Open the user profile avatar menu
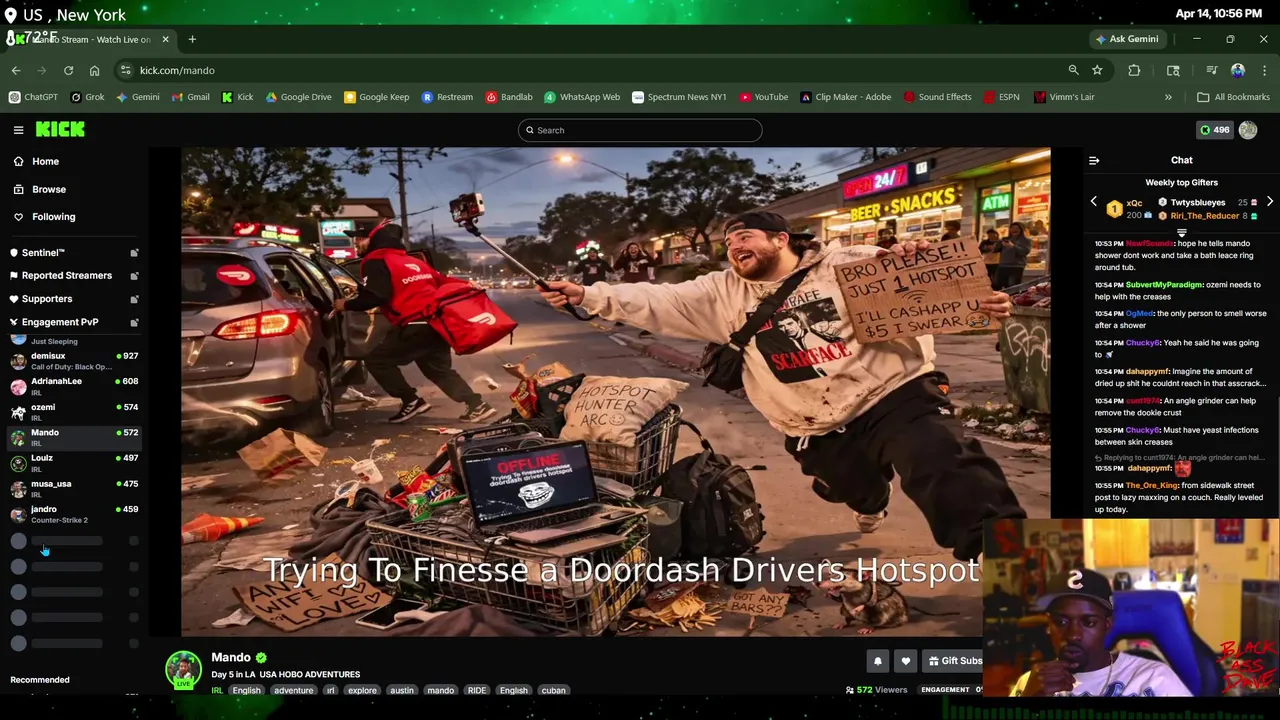1280x720 pixels. (1248, 130)
